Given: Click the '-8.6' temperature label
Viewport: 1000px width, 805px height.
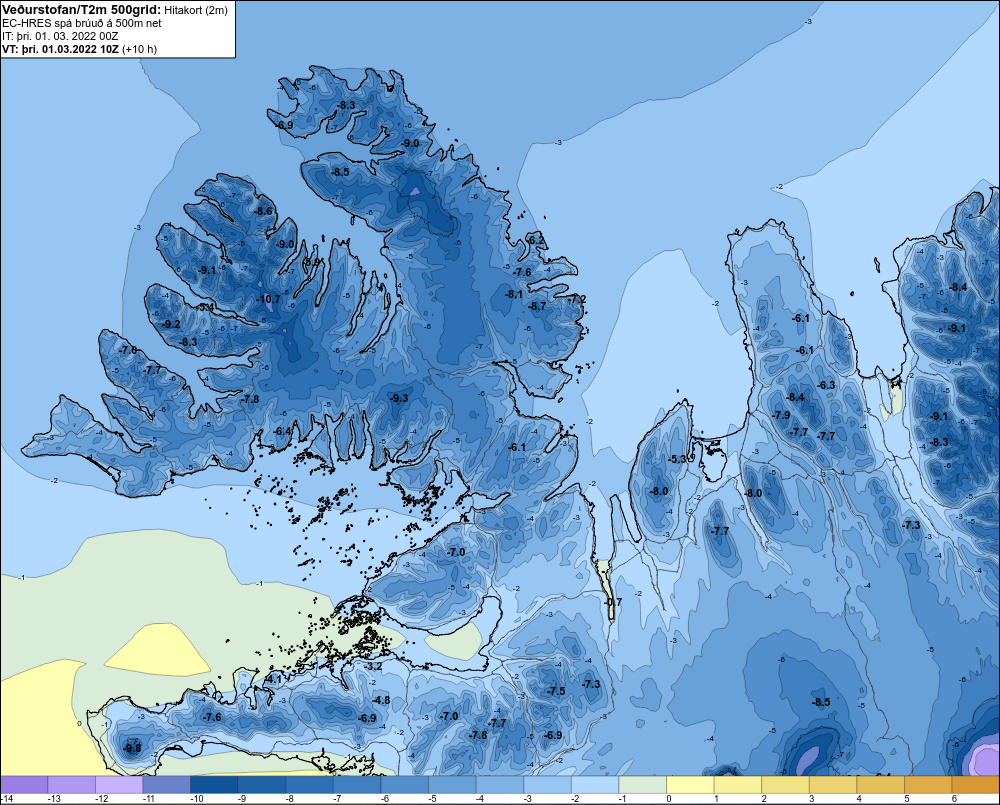Looking at the screenshot, I should tap(263, 211).
